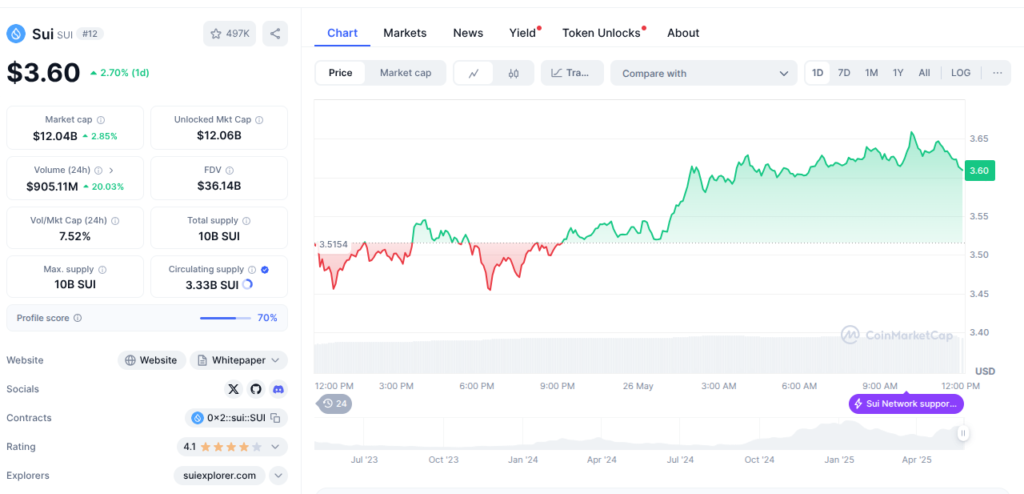Switch to the About tab

683,33
